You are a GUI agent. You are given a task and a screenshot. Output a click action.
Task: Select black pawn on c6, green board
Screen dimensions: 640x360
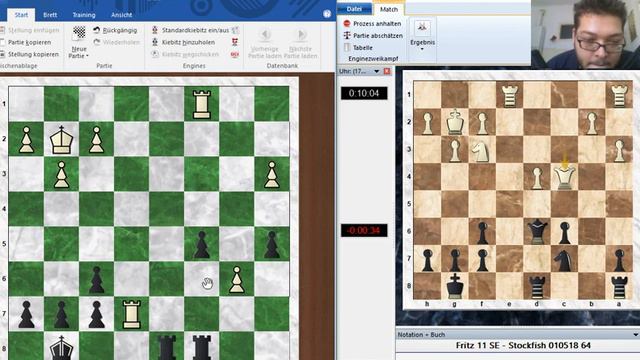[x=96, y=280]
